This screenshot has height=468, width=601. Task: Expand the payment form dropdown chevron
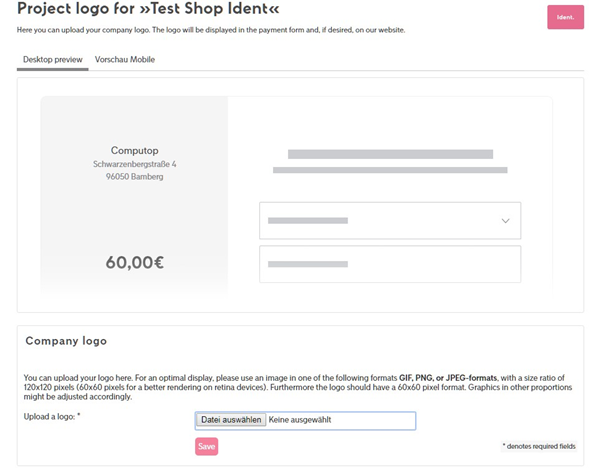pyautogui.click(x=505, y=221)
